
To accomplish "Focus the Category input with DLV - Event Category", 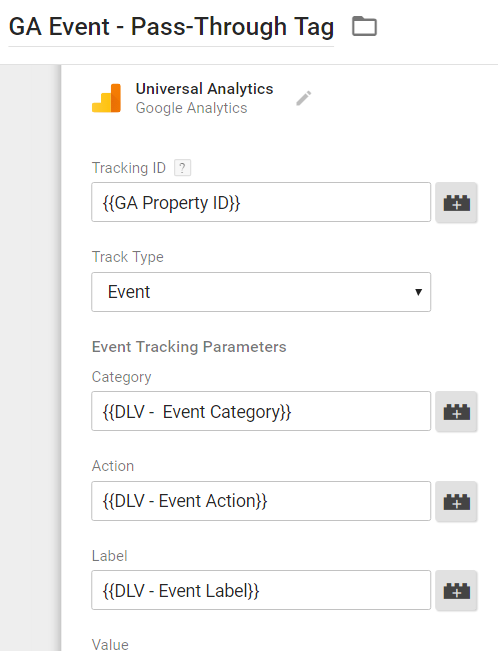I will 261,411.
